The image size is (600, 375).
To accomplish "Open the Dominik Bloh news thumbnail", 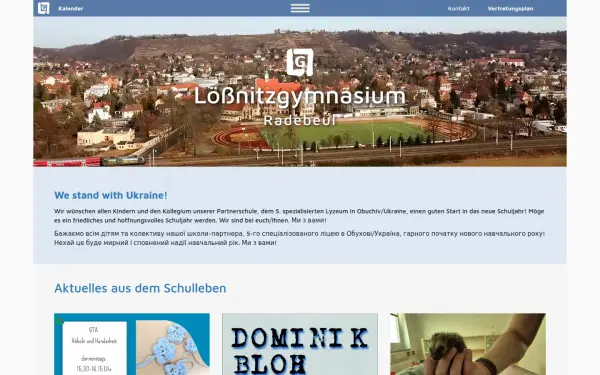I will [x=300, y=344].
